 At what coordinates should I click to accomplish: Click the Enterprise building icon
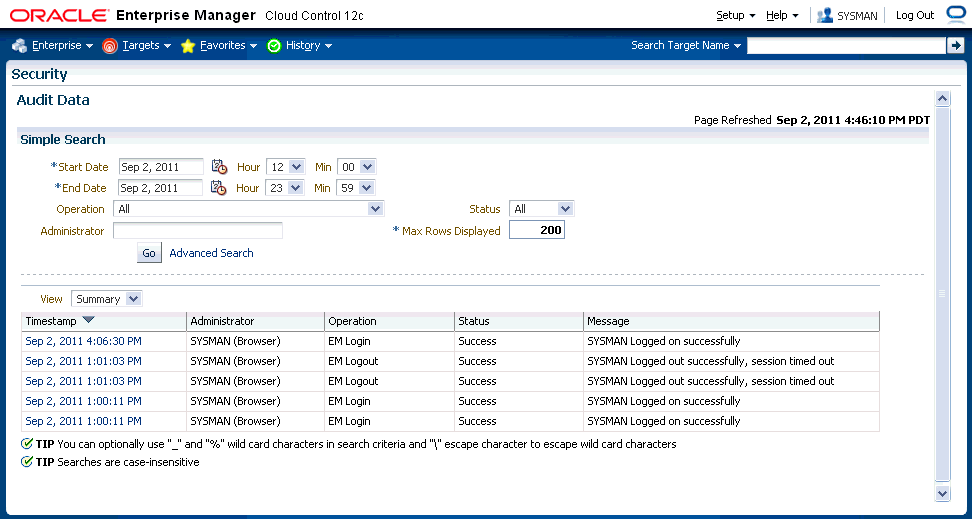(19, 46)
